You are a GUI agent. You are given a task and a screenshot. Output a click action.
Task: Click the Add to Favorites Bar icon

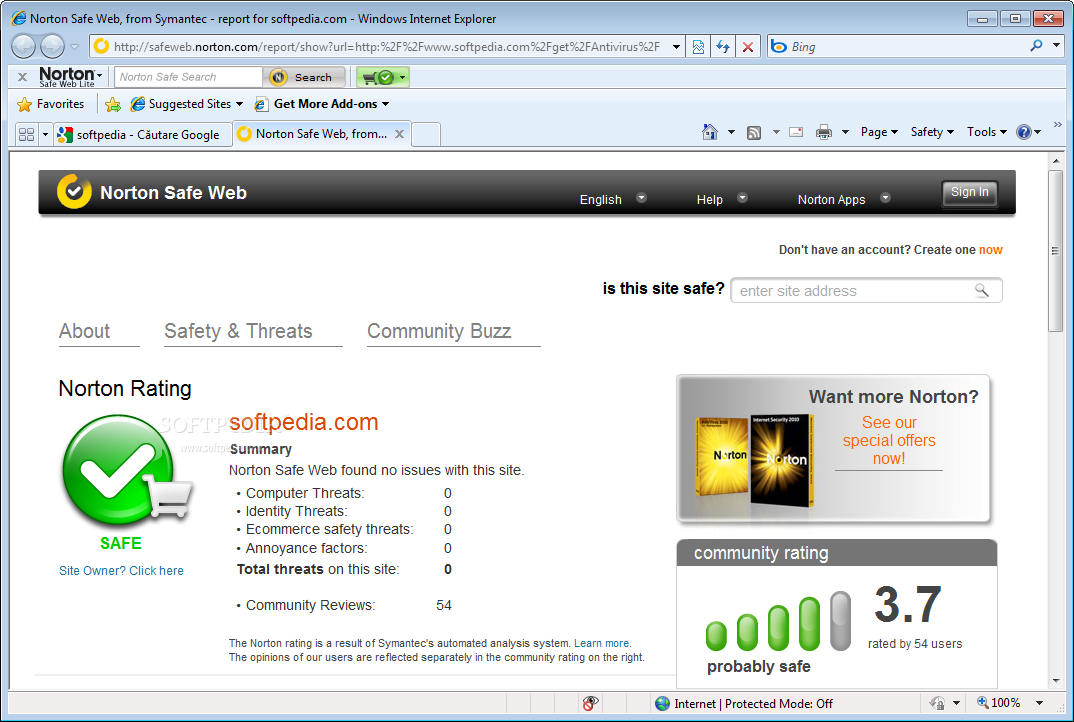click(113, 104)
